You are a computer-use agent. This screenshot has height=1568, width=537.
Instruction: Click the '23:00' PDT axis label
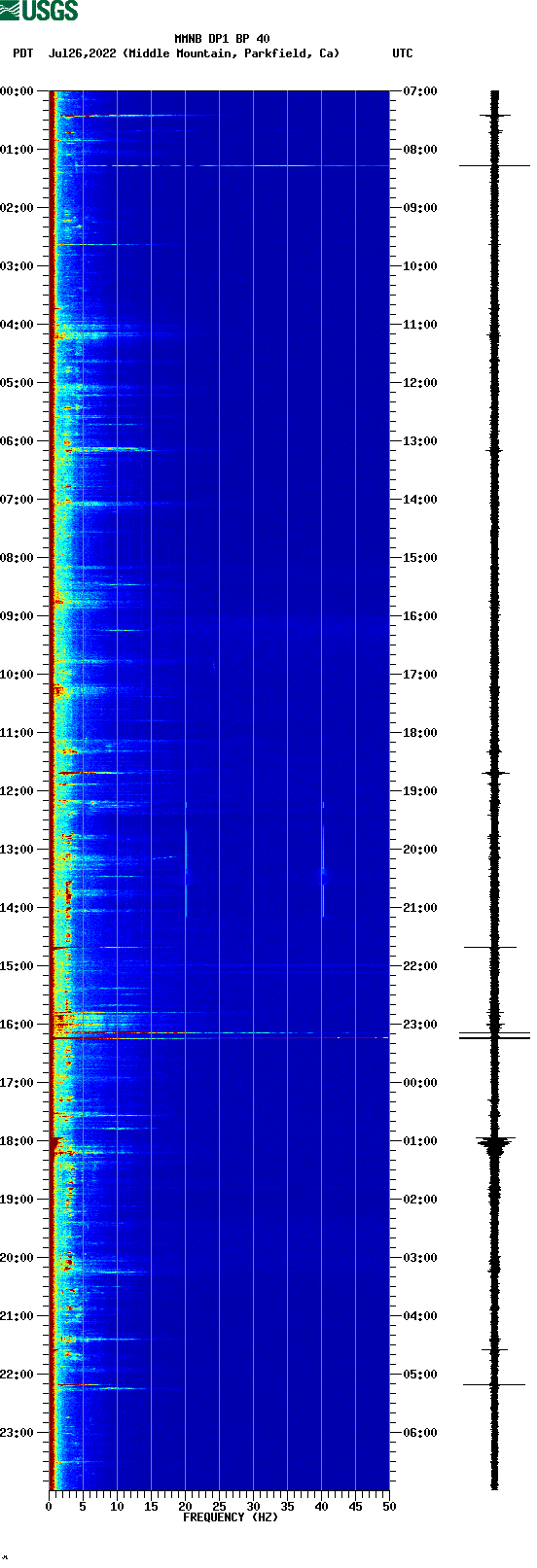(x=17, y=1433)
